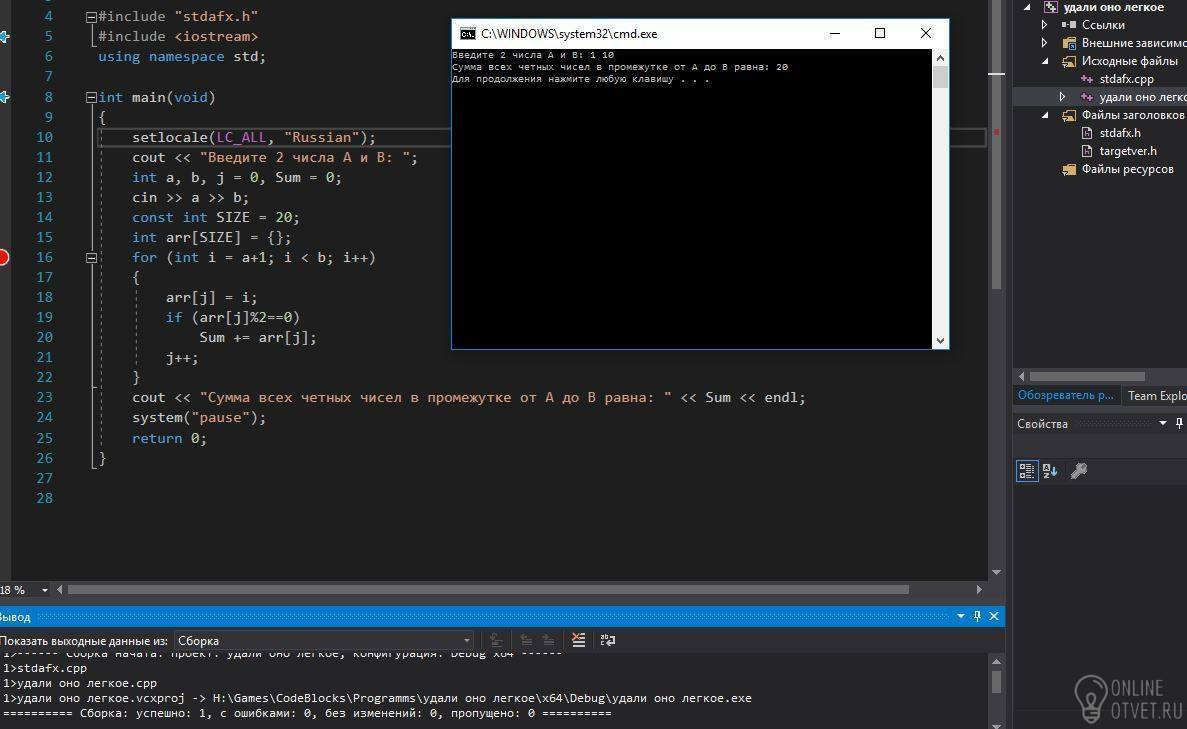Show properties in Categorized view

coord(1027,471)
